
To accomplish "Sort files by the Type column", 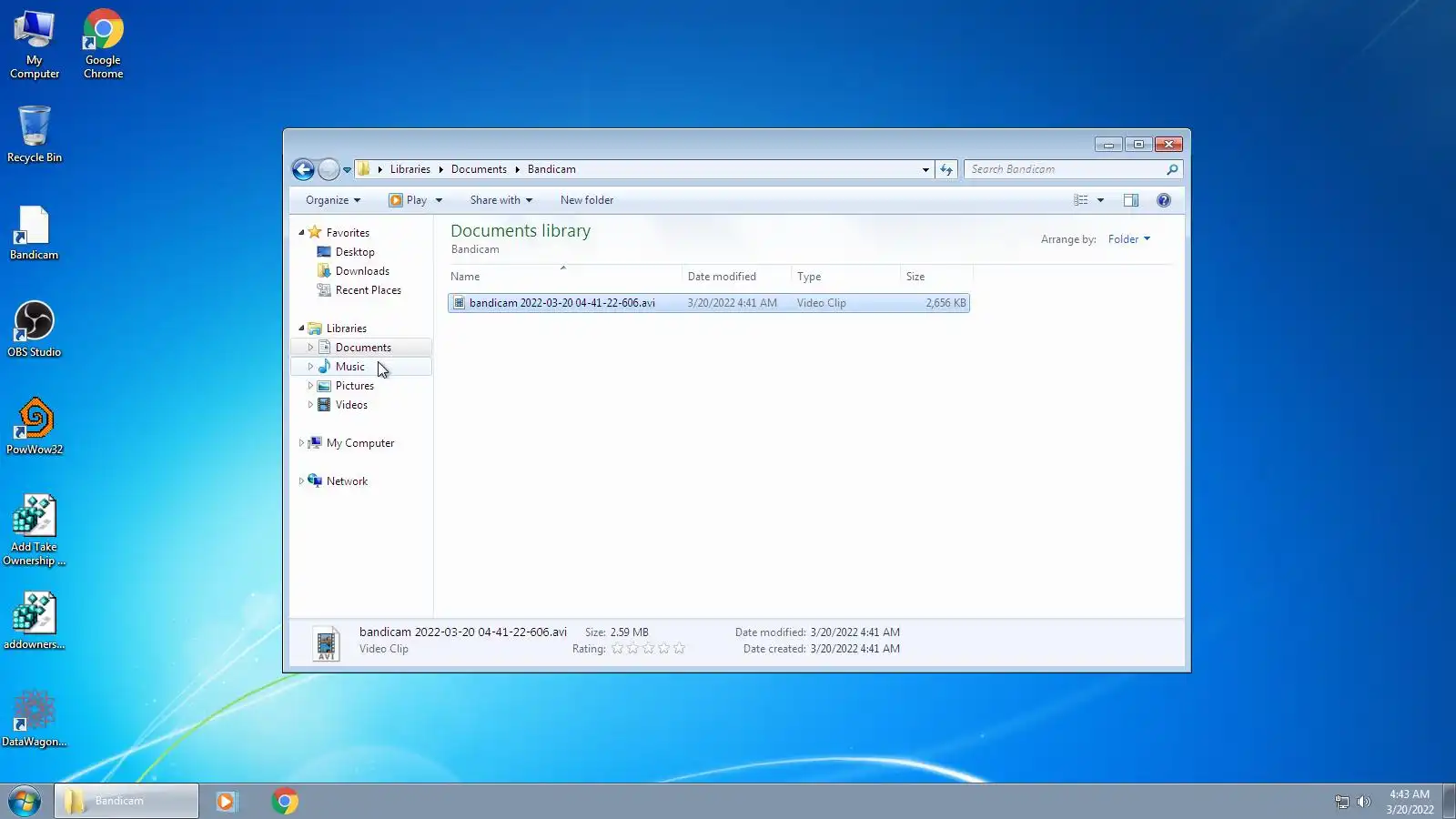I will [845, 277].
